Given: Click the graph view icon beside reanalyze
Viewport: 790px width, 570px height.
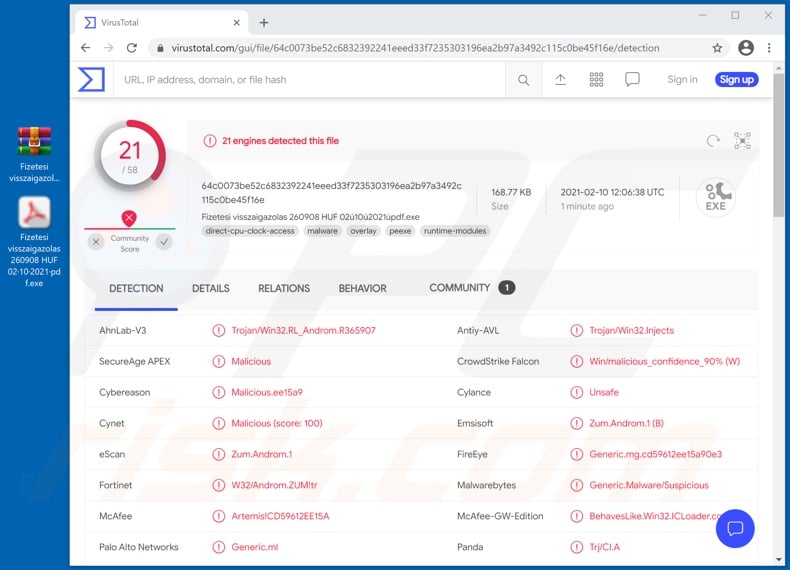Looking at the screenshot, I should tap(742, 141).
